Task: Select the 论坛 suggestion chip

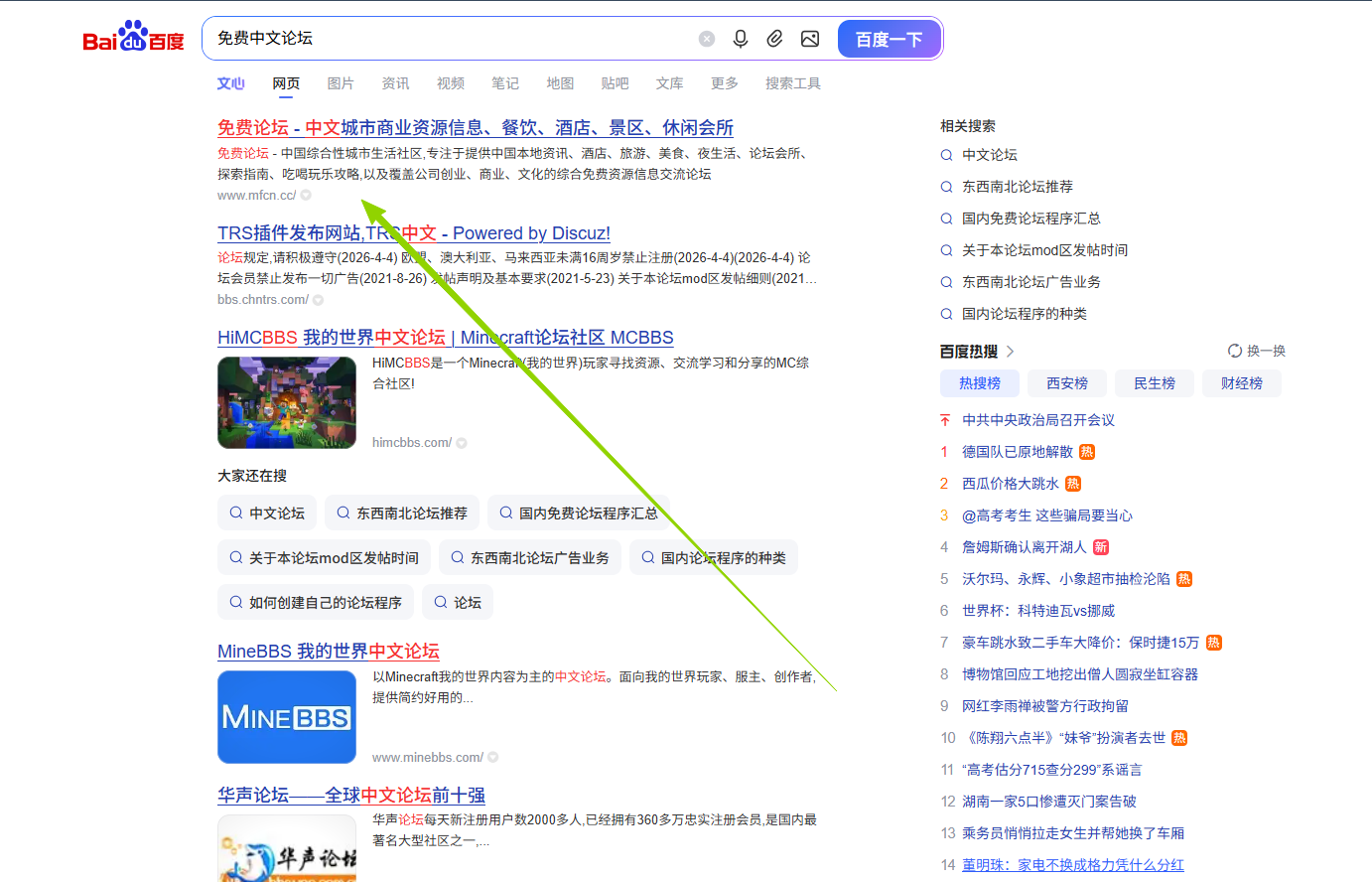Action: pos(458,602)
